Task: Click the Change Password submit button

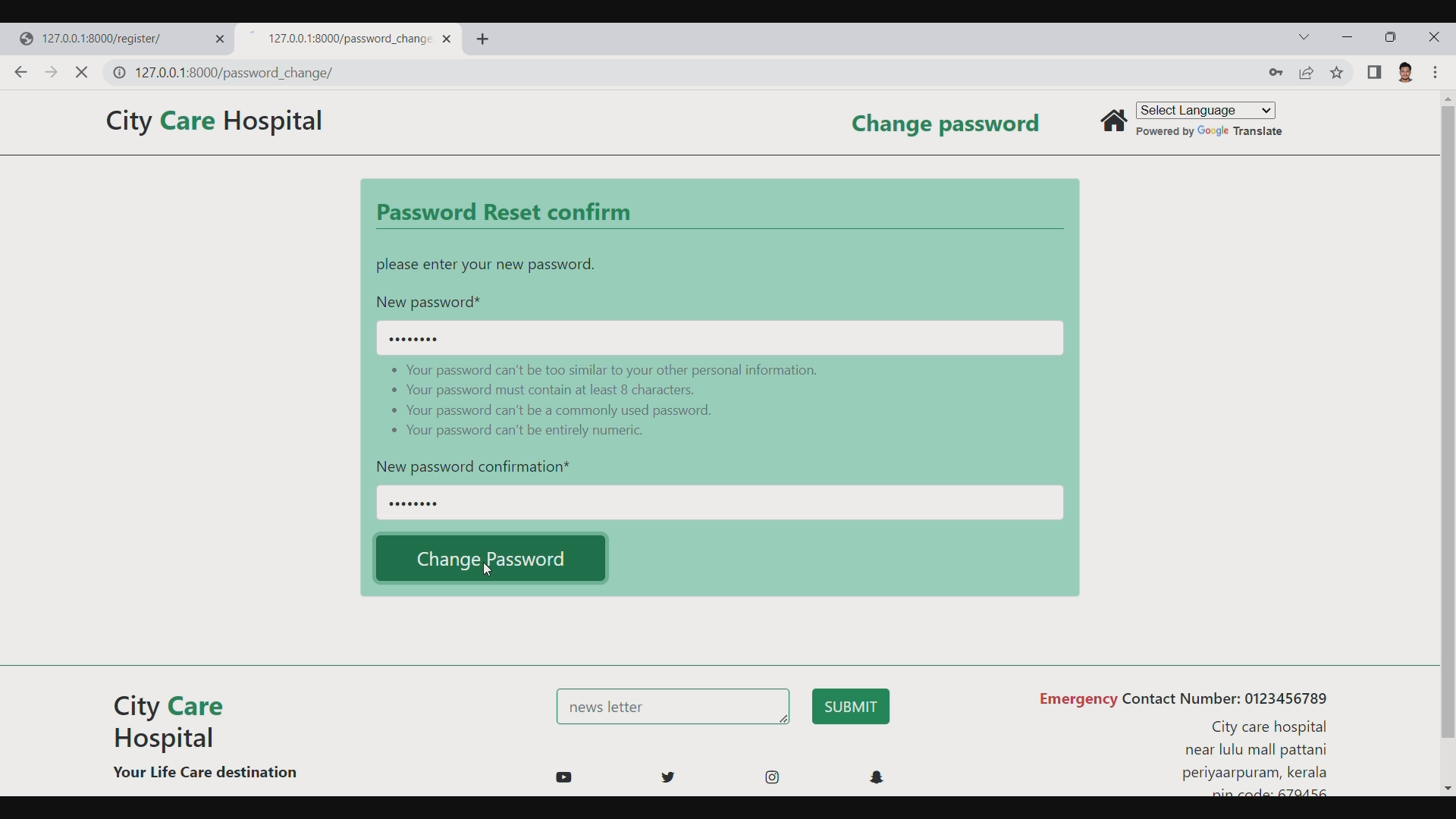Action: pyautogui.click(x=491, y=559)
